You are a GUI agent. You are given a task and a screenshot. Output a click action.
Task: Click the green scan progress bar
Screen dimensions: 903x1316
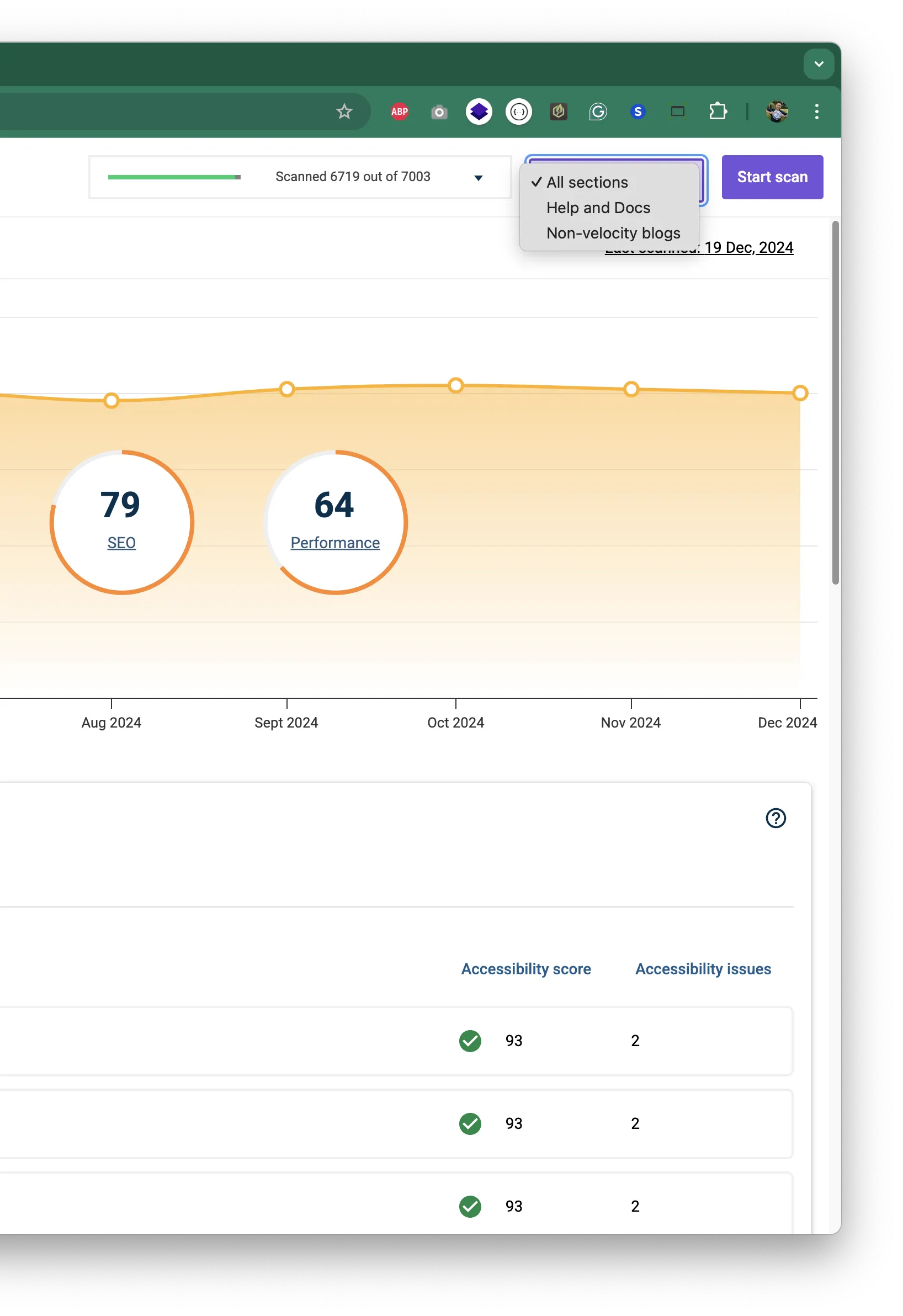(x=173, y=177)
